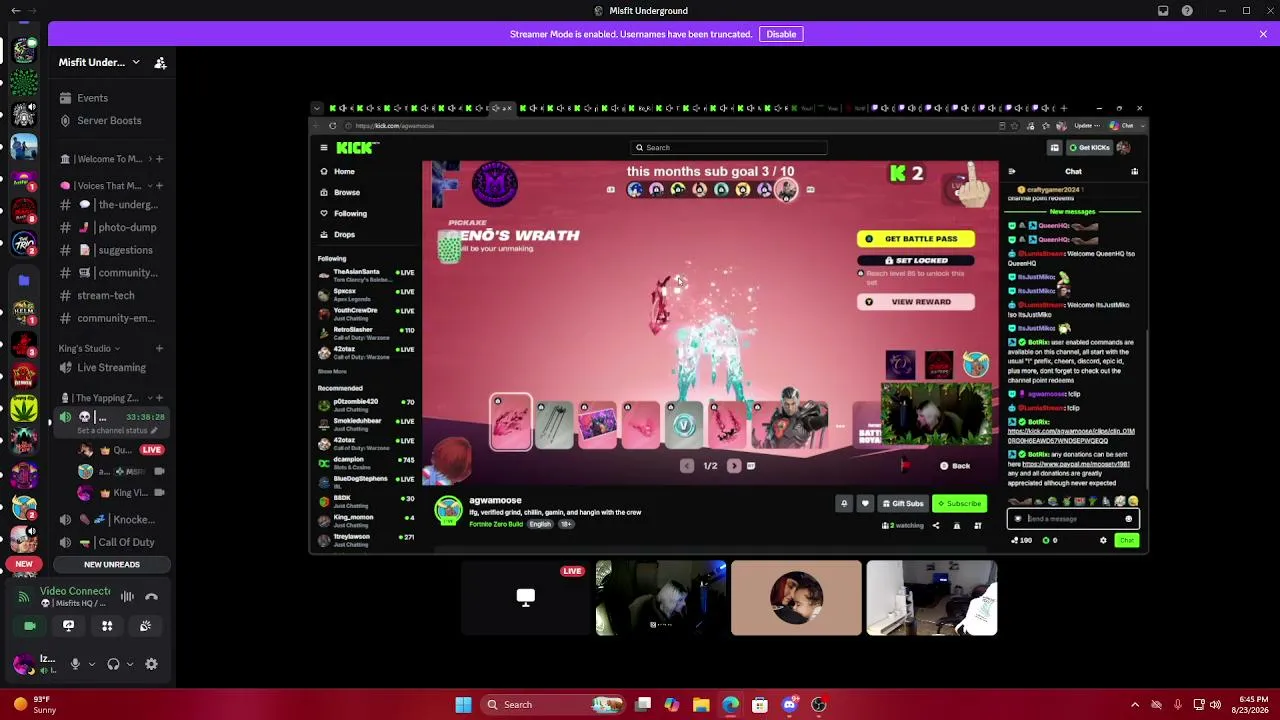Share your screen in Discord
The width and height of the screenshot is (1280, 720).
[68, 626]
